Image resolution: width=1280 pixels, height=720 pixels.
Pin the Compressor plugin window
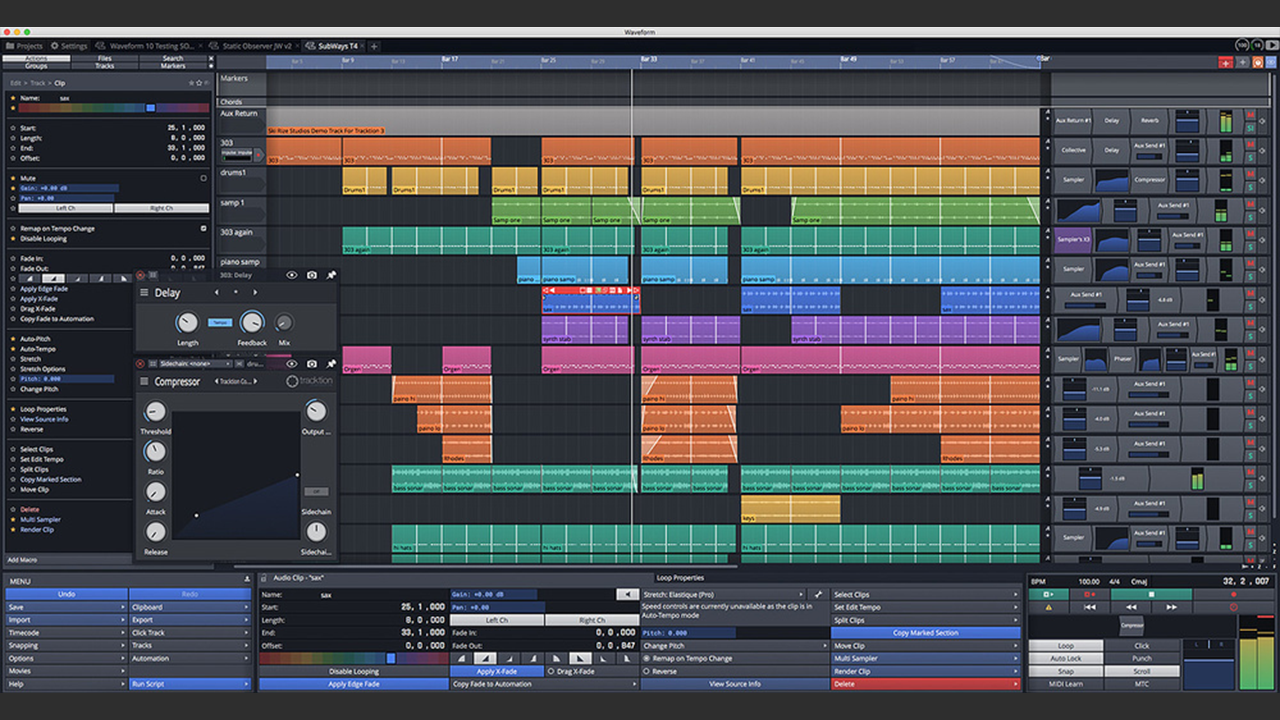tap(331, 364)
